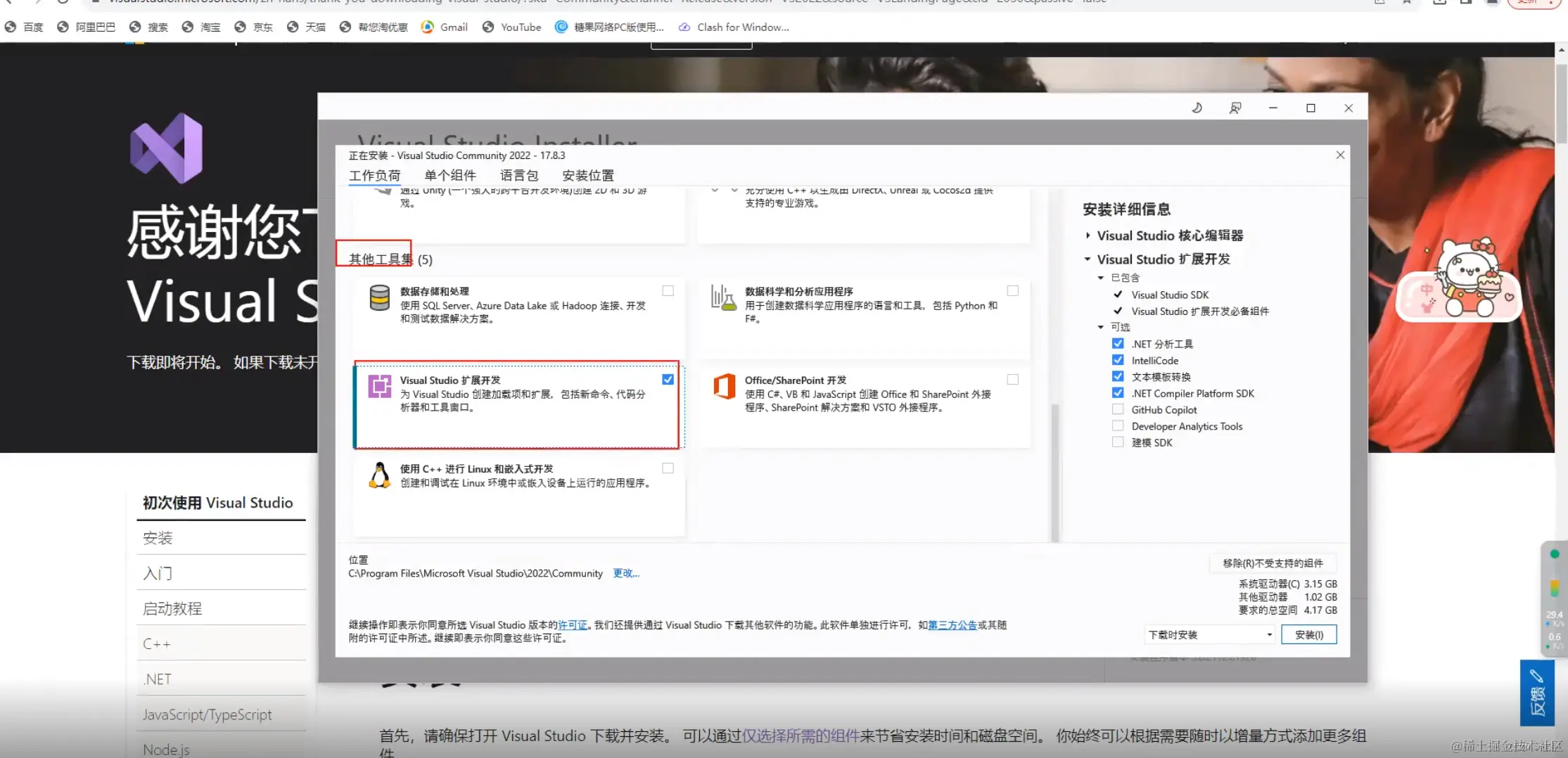Click the Linux penguin icon
The height and width of the screenshot is (758, 1568).
[380, 475]
